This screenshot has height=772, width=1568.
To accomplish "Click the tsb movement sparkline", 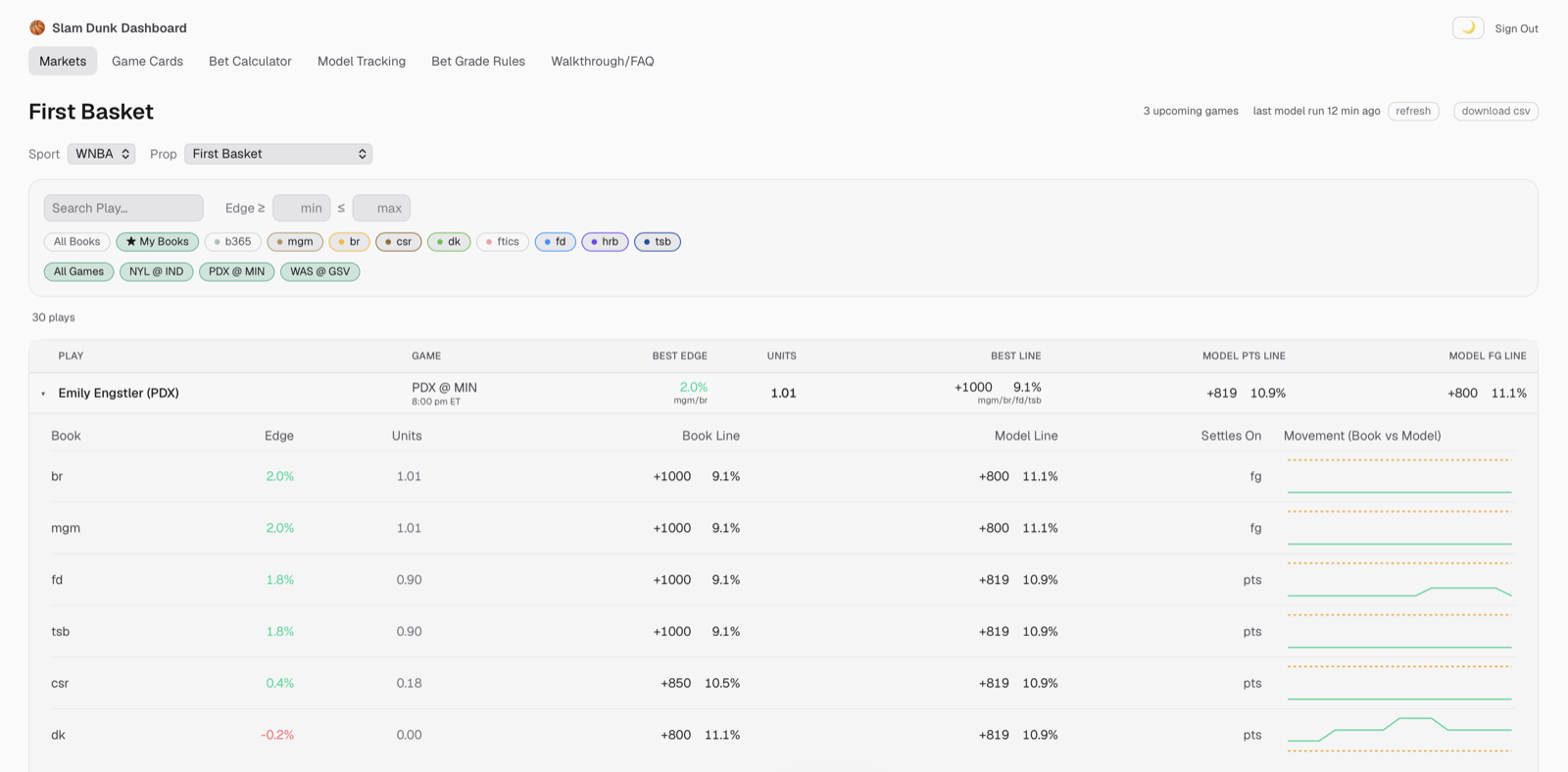I will [1399, 632].
